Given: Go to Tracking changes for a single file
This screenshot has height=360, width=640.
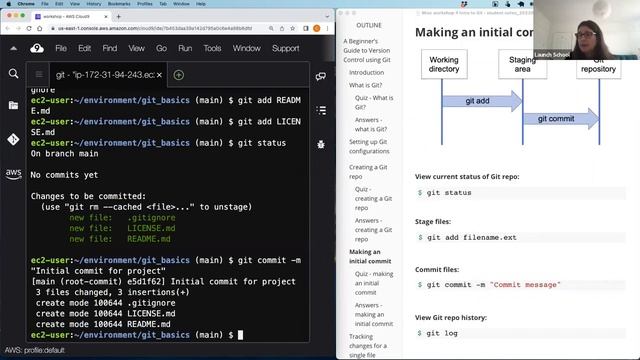Looking at the screenshot, I should [x=368, y=346].
